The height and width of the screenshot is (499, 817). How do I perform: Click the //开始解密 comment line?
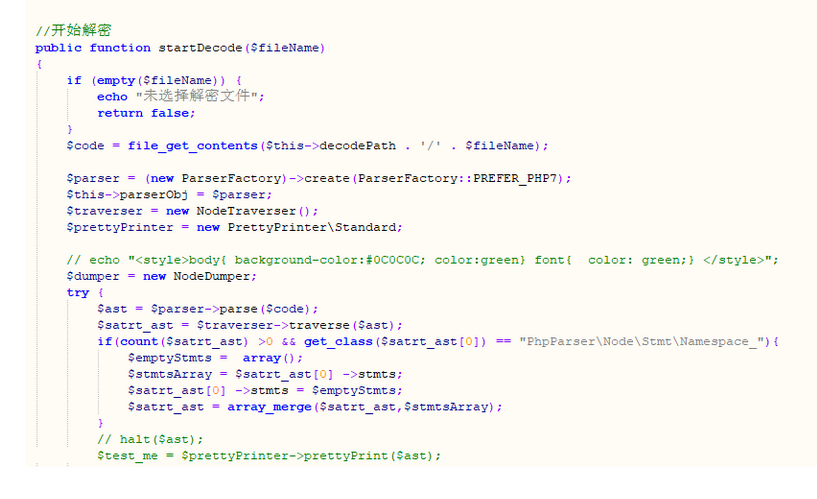click(x=73, y=31)
